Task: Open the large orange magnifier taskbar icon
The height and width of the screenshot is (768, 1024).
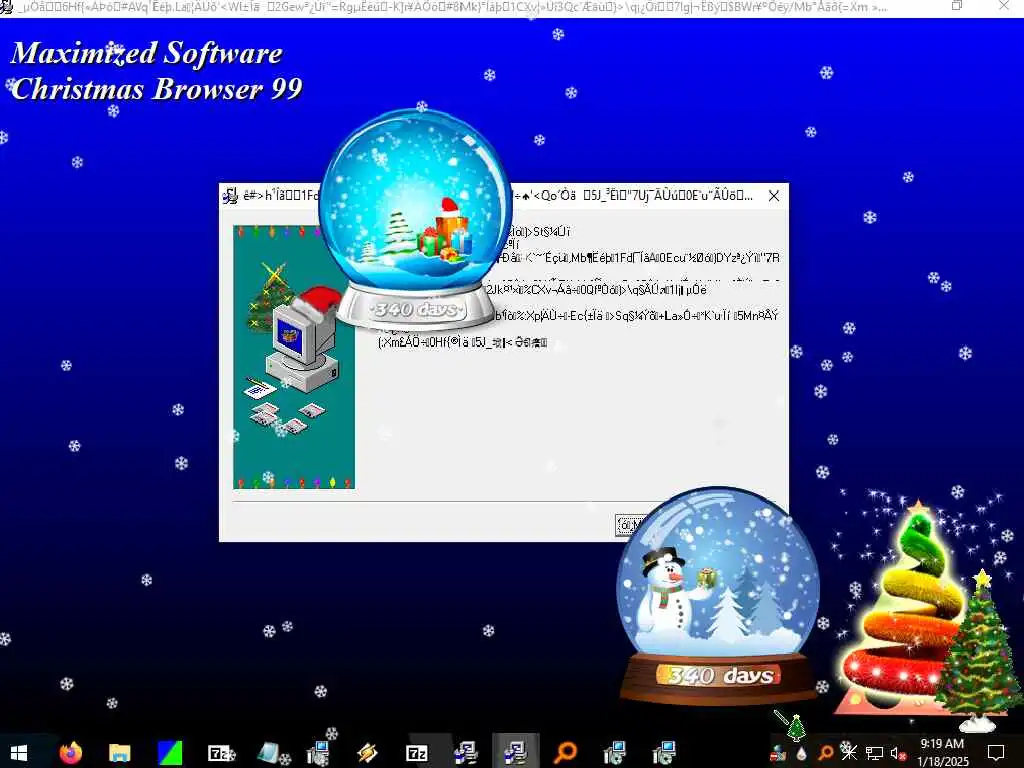Action: click(x=566, y=753)
